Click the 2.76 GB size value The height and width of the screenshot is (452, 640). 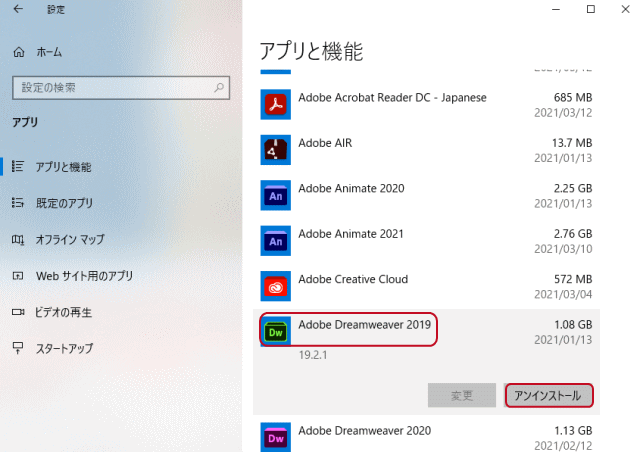coord(573,234)
